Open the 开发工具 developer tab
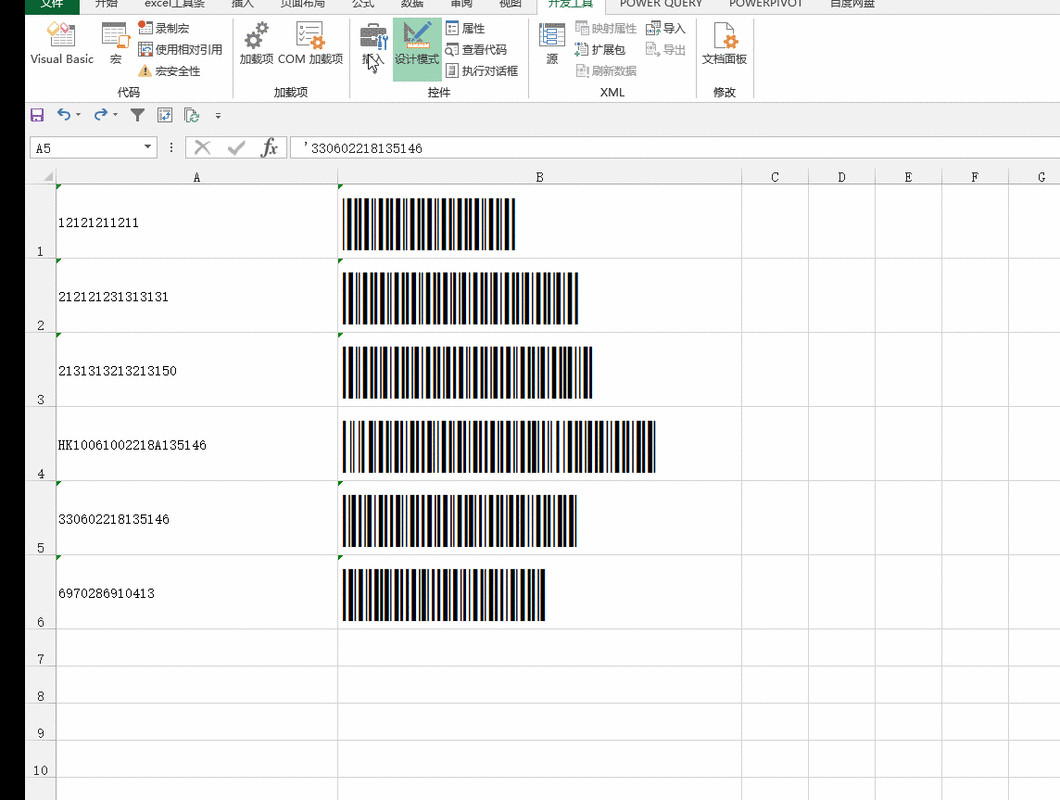 [570, 4]
